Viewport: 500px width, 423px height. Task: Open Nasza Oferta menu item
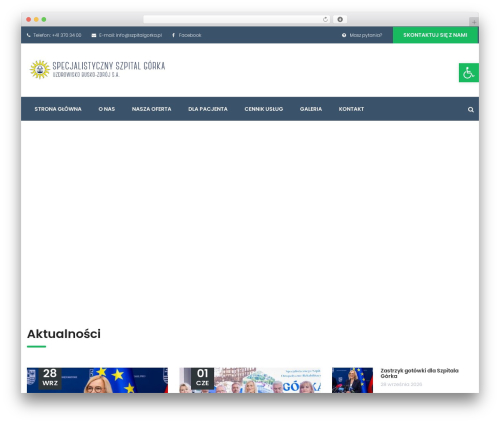click(151, 109)
